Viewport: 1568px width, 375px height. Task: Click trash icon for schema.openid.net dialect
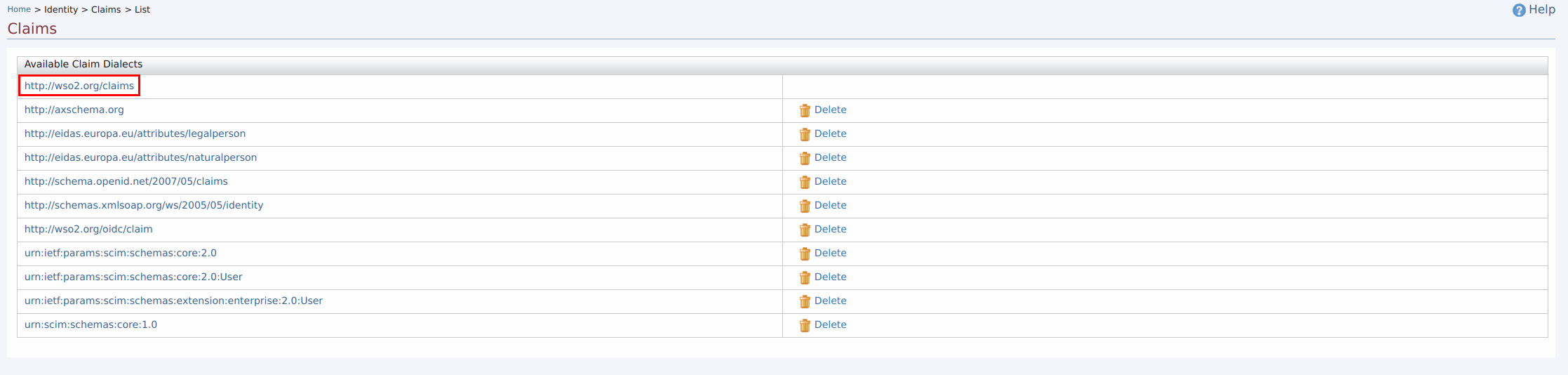pyautogui.click(x=805, y=182)
